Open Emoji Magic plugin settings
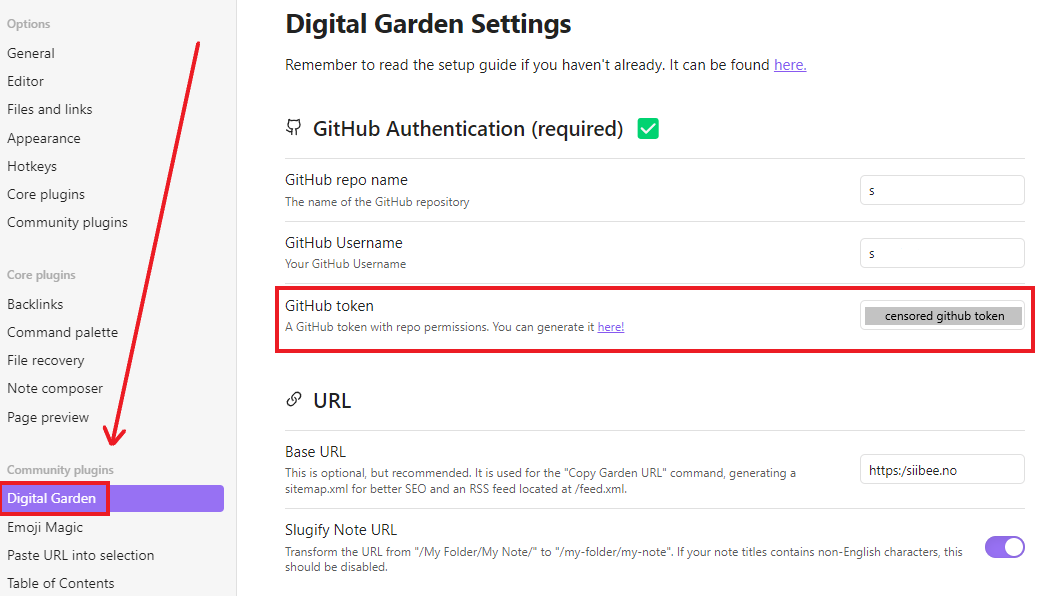1042x596 pixels. click(x=45, y=527)
